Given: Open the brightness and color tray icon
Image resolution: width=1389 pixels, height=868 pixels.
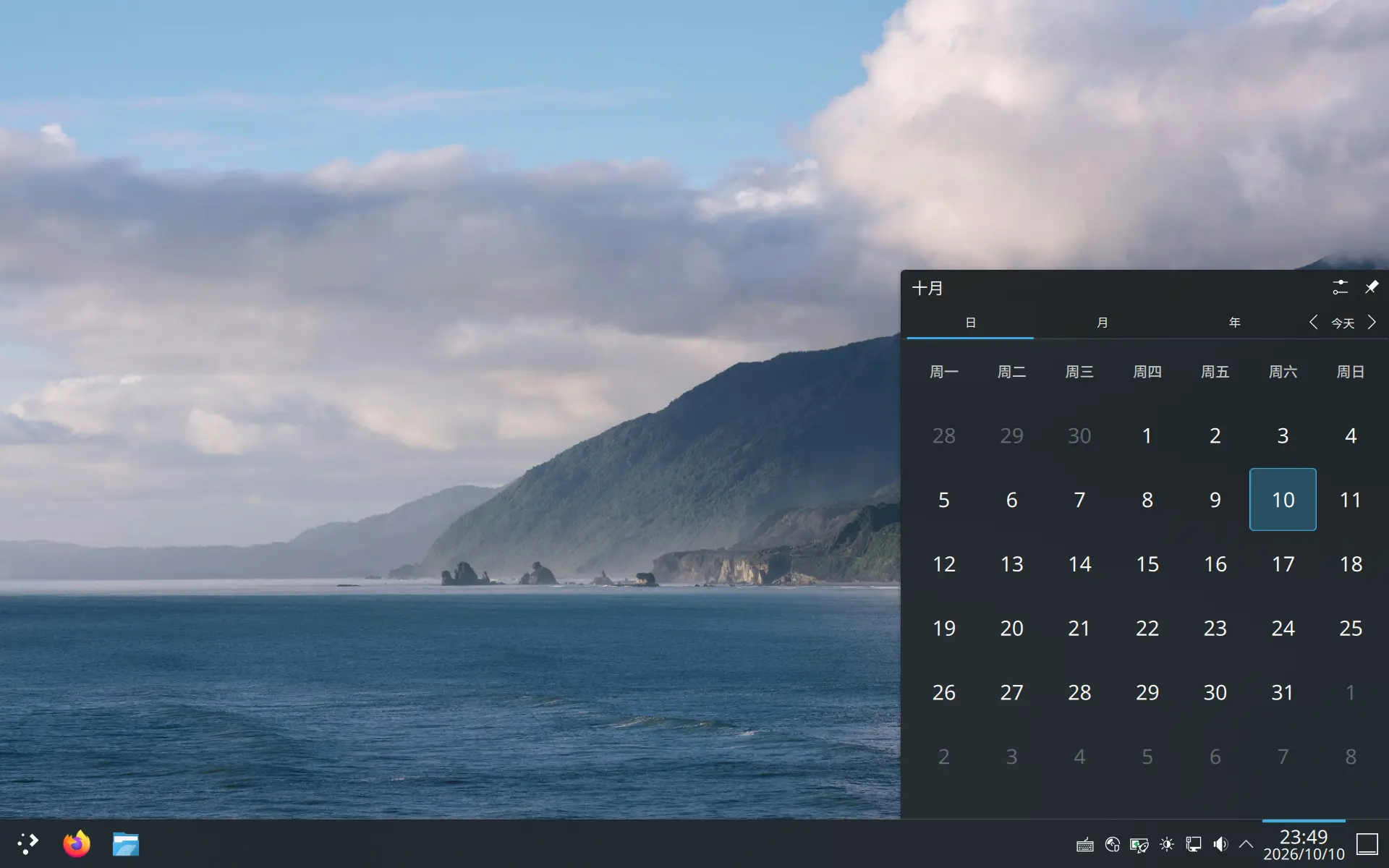Looking at the screenshot, I should (x=1167, y=845).
